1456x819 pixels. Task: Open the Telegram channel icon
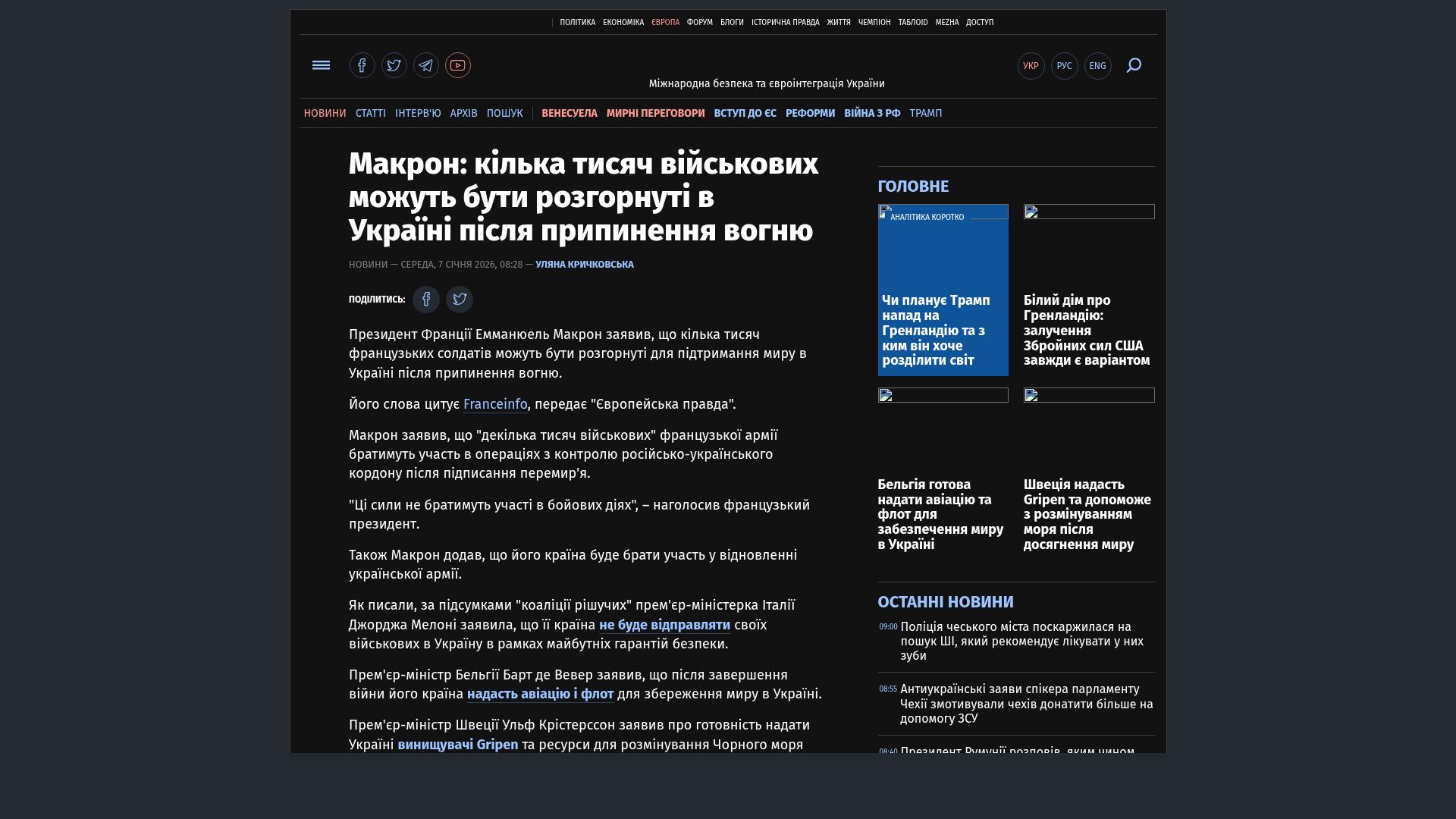click(x=425, y=65)
